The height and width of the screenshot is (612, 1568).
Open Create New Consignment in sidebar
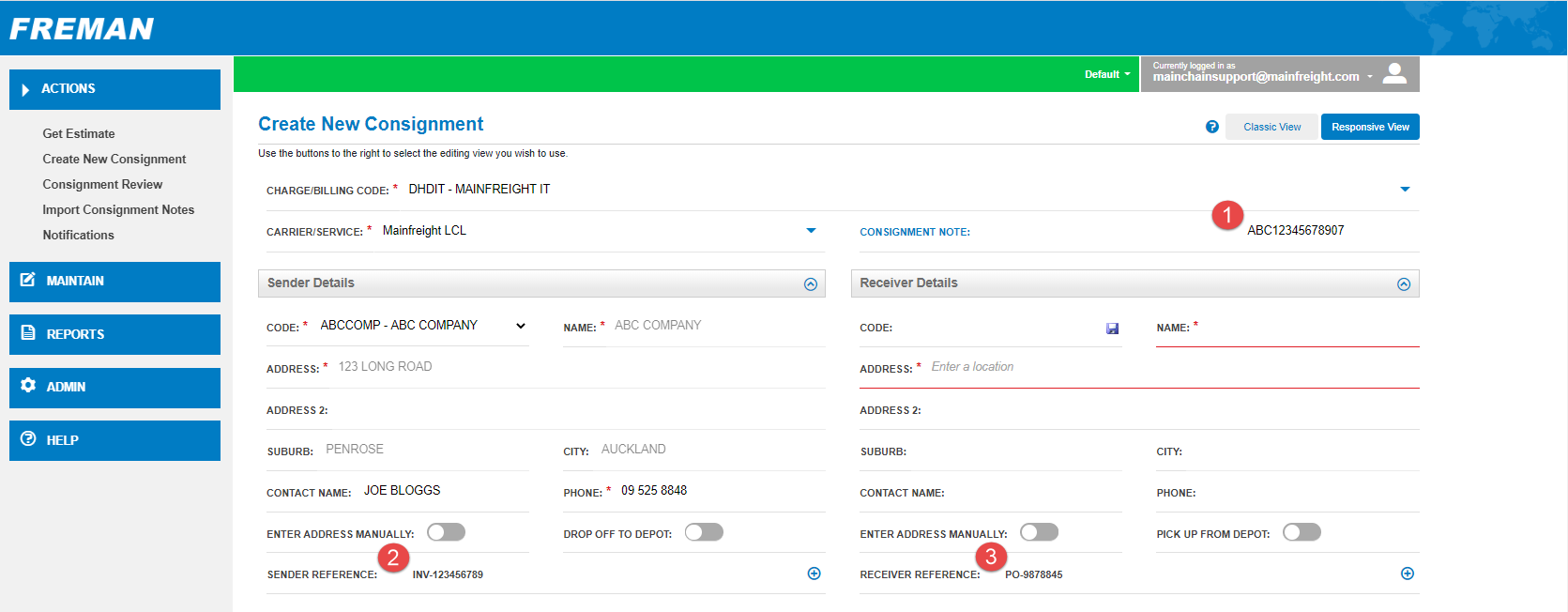click(114, 159)
